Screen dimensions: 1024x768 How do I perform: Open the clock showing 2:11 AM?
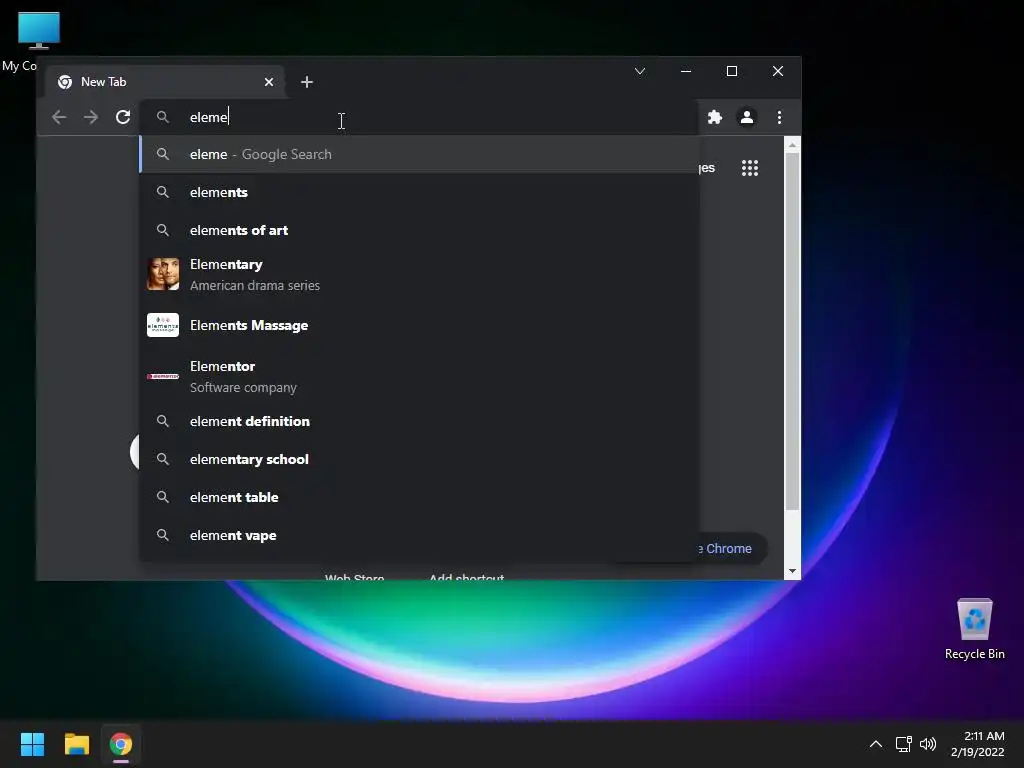978,744
